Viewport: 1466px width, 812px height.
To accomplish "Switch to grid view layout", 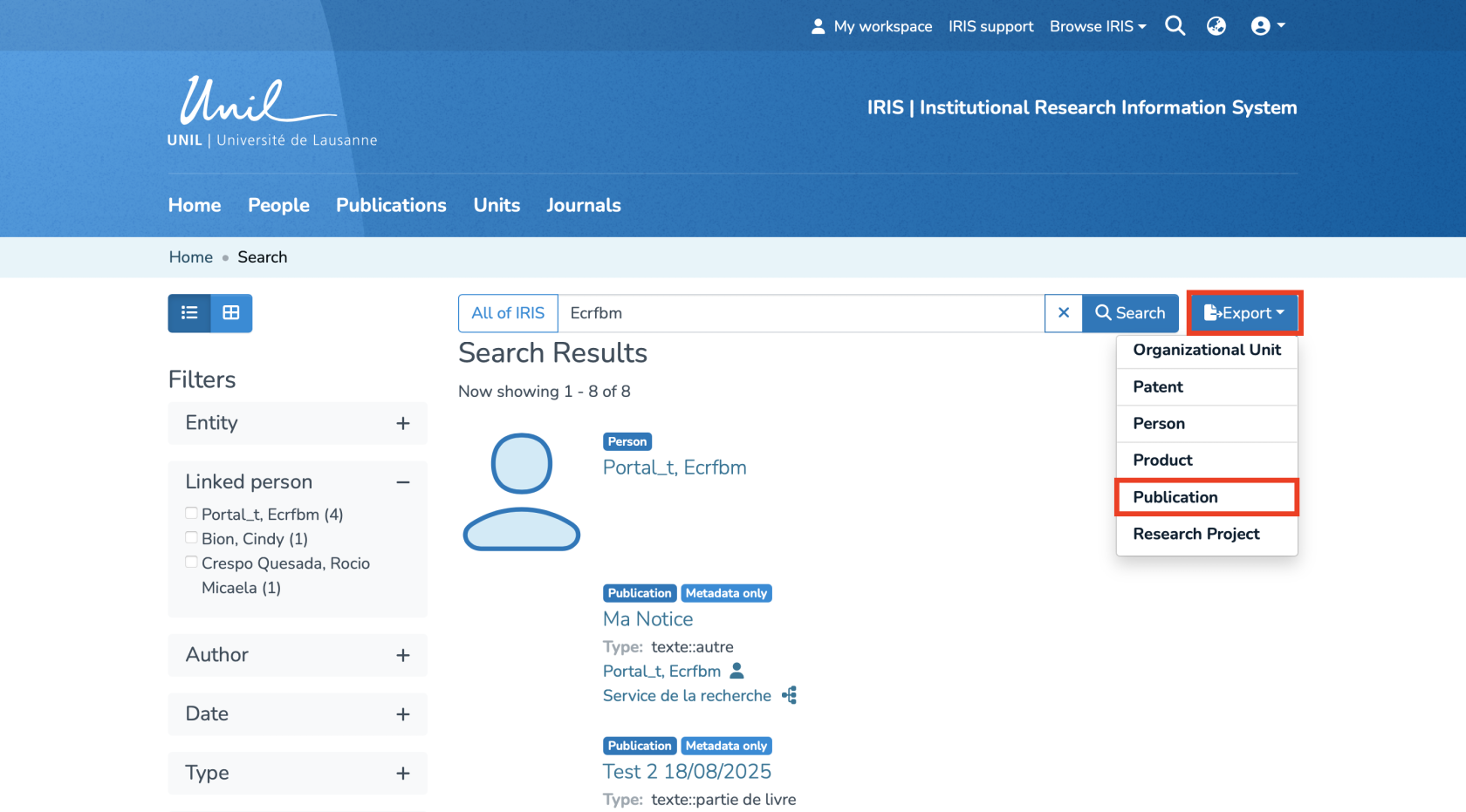I will (231, 313).
